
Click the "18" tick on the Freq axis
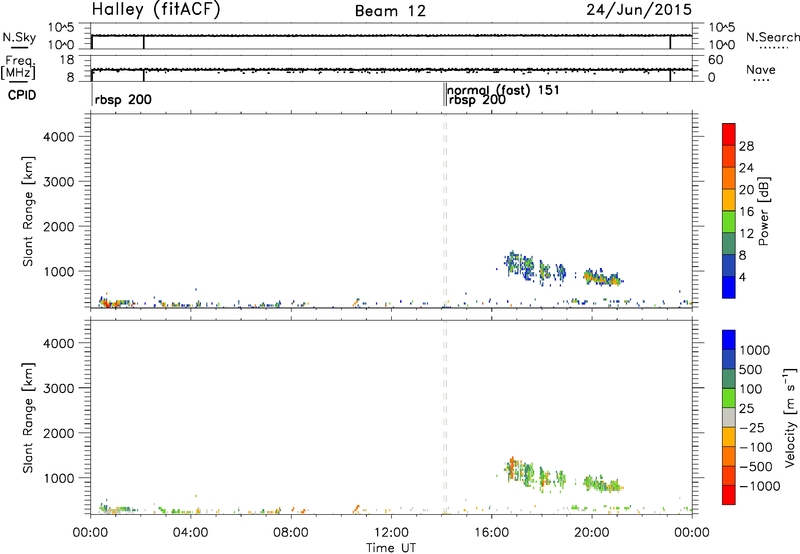[66, 60]
